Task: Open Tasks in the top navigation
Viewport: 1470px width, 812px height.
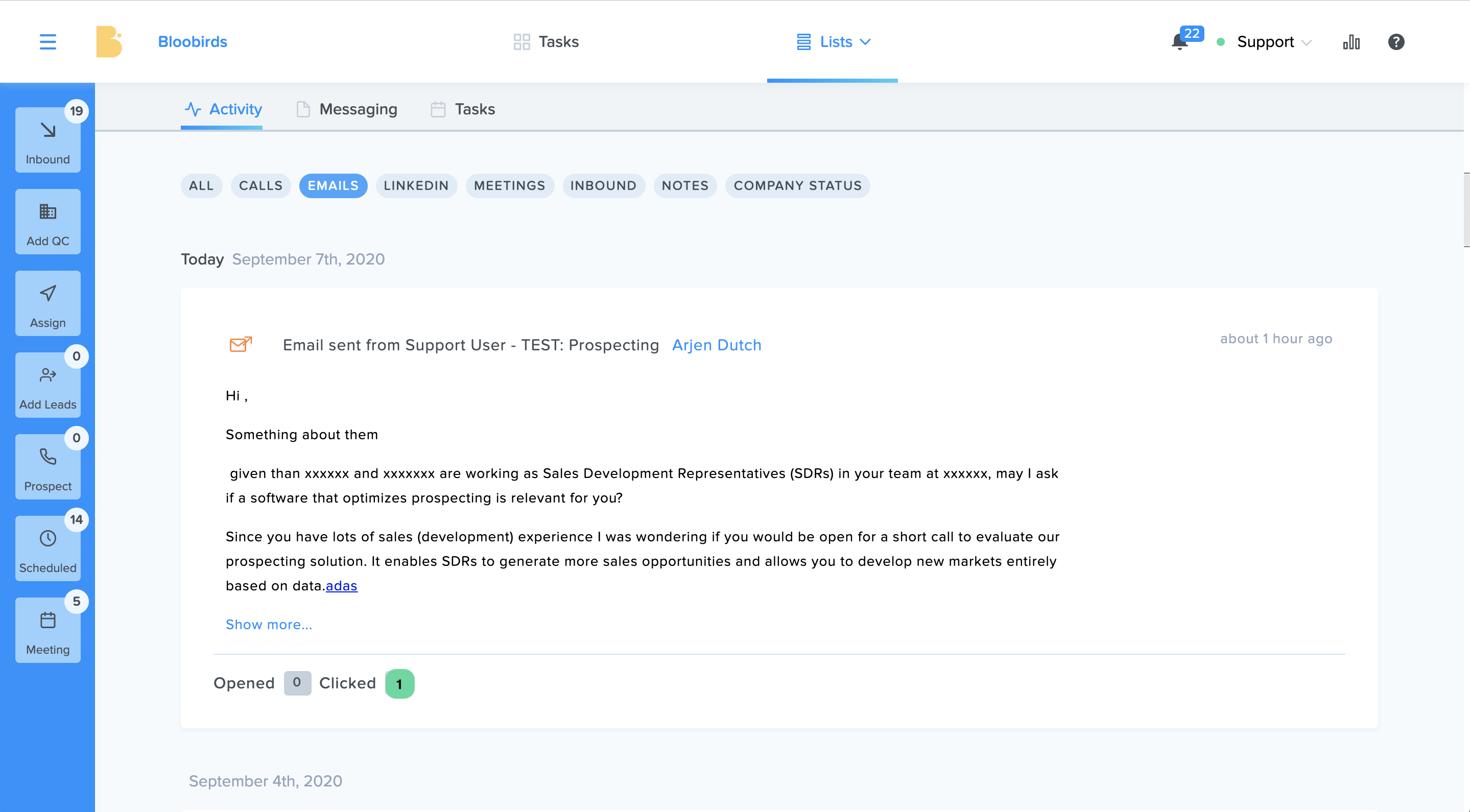Action: click(x=546, y=42)
